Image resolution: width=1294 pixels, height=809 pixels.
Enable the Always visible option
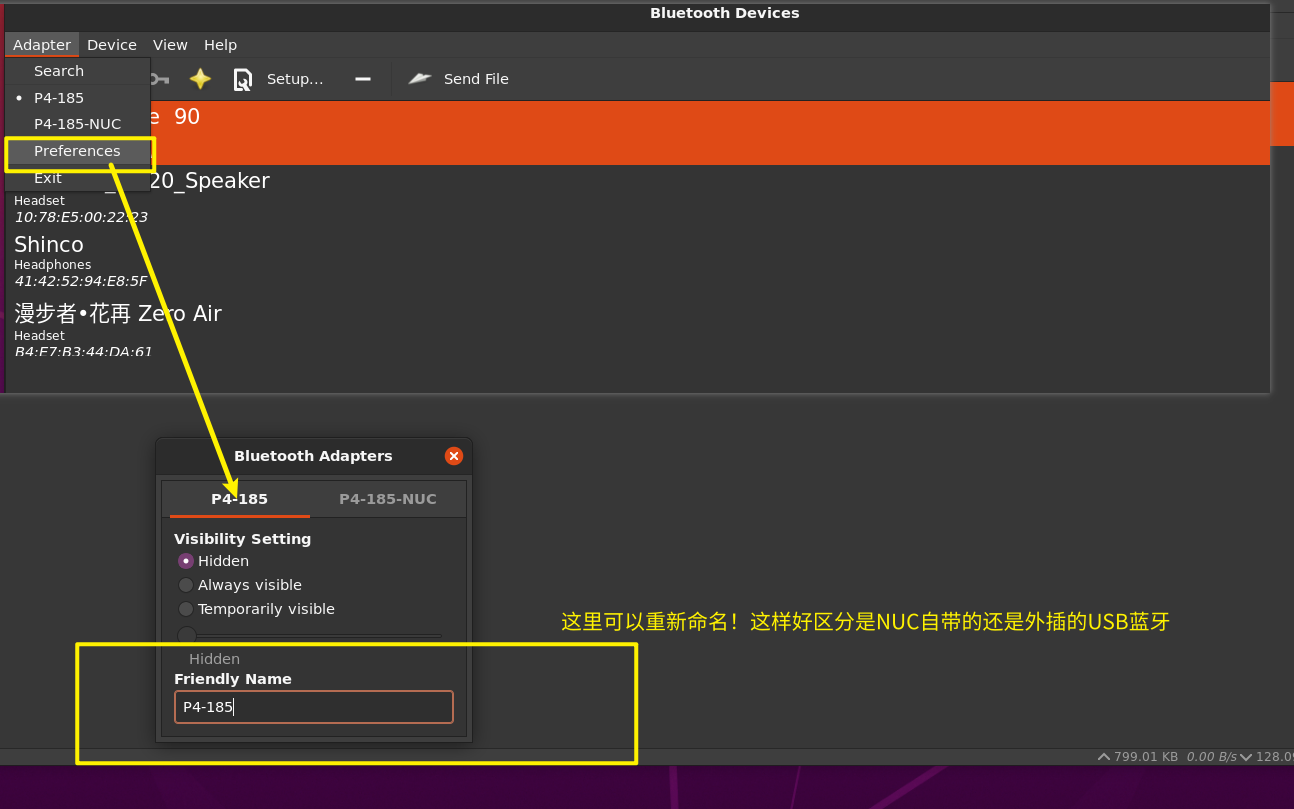(186, 585)
